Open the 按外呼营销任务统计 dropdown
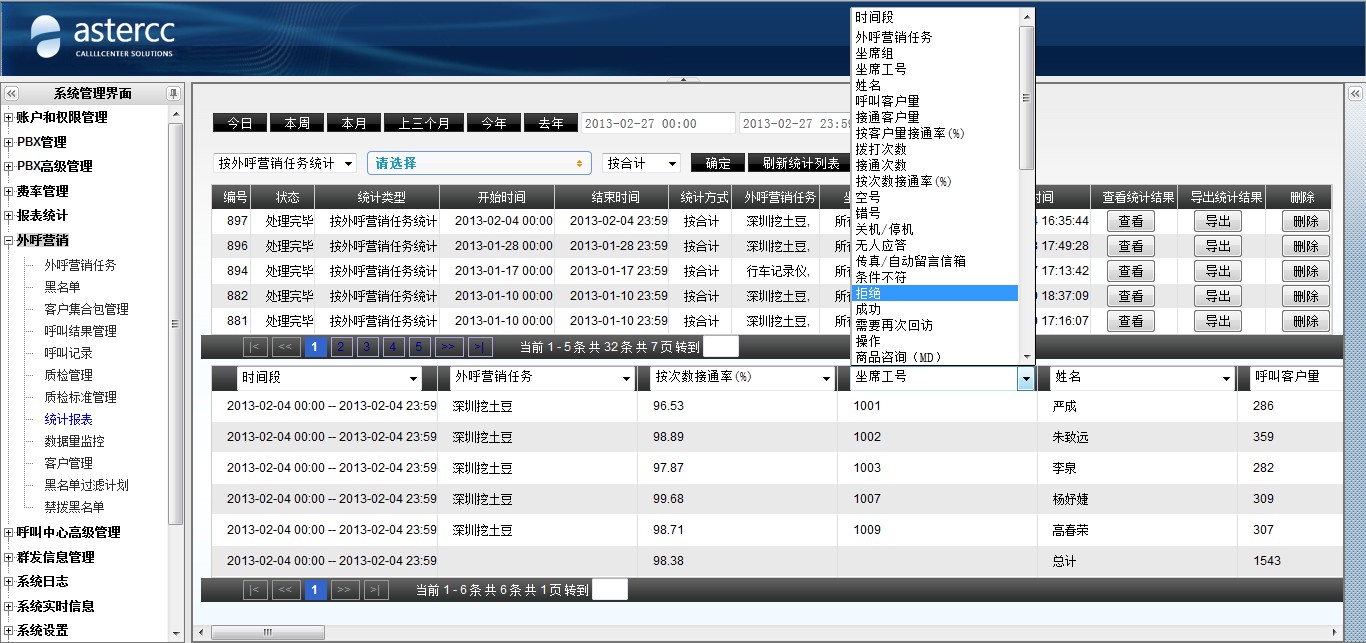1366x643 pixels. click(285, 163)
